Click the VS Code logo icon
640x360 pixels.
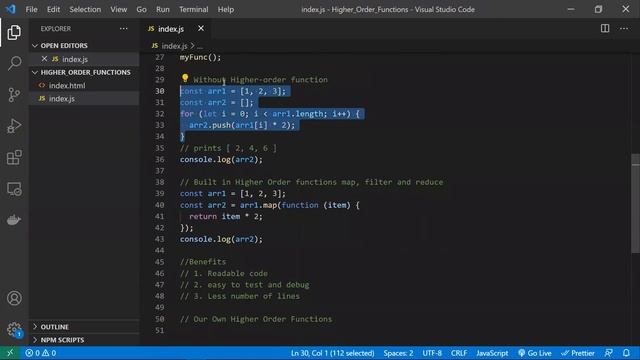click(10, 9)
